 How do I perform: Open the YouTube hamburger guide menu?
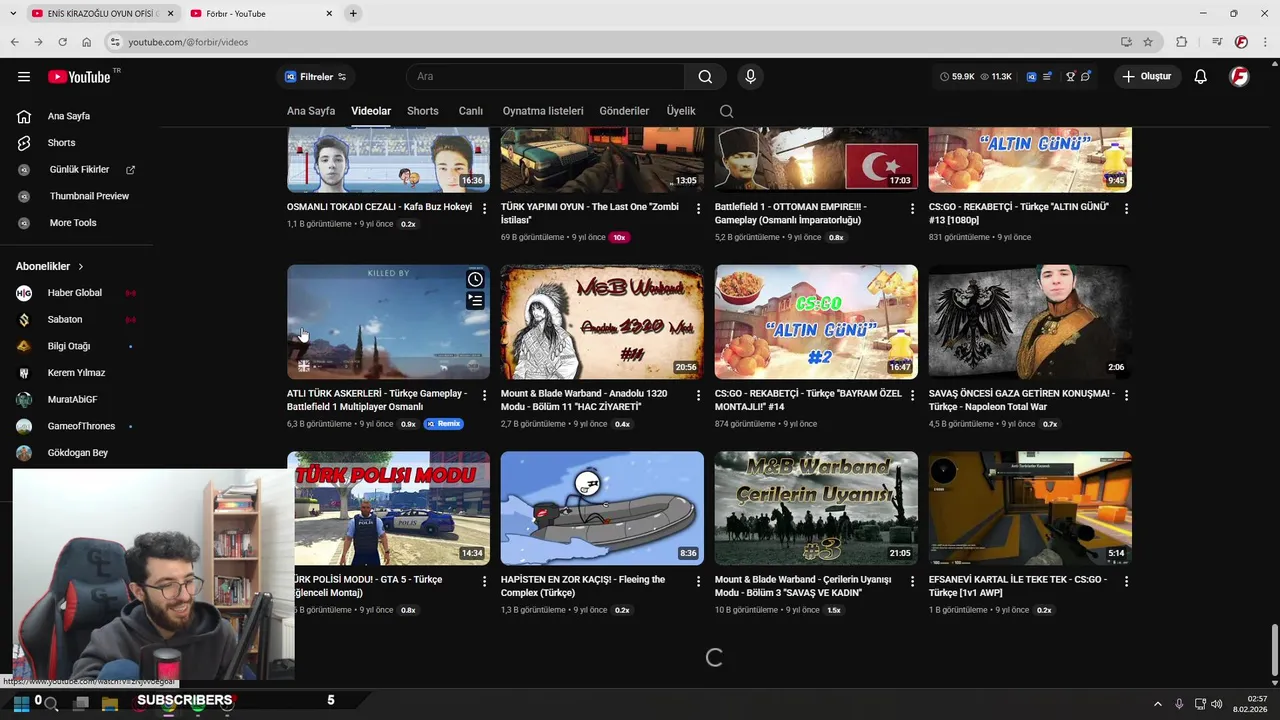(x=24, y=77)
